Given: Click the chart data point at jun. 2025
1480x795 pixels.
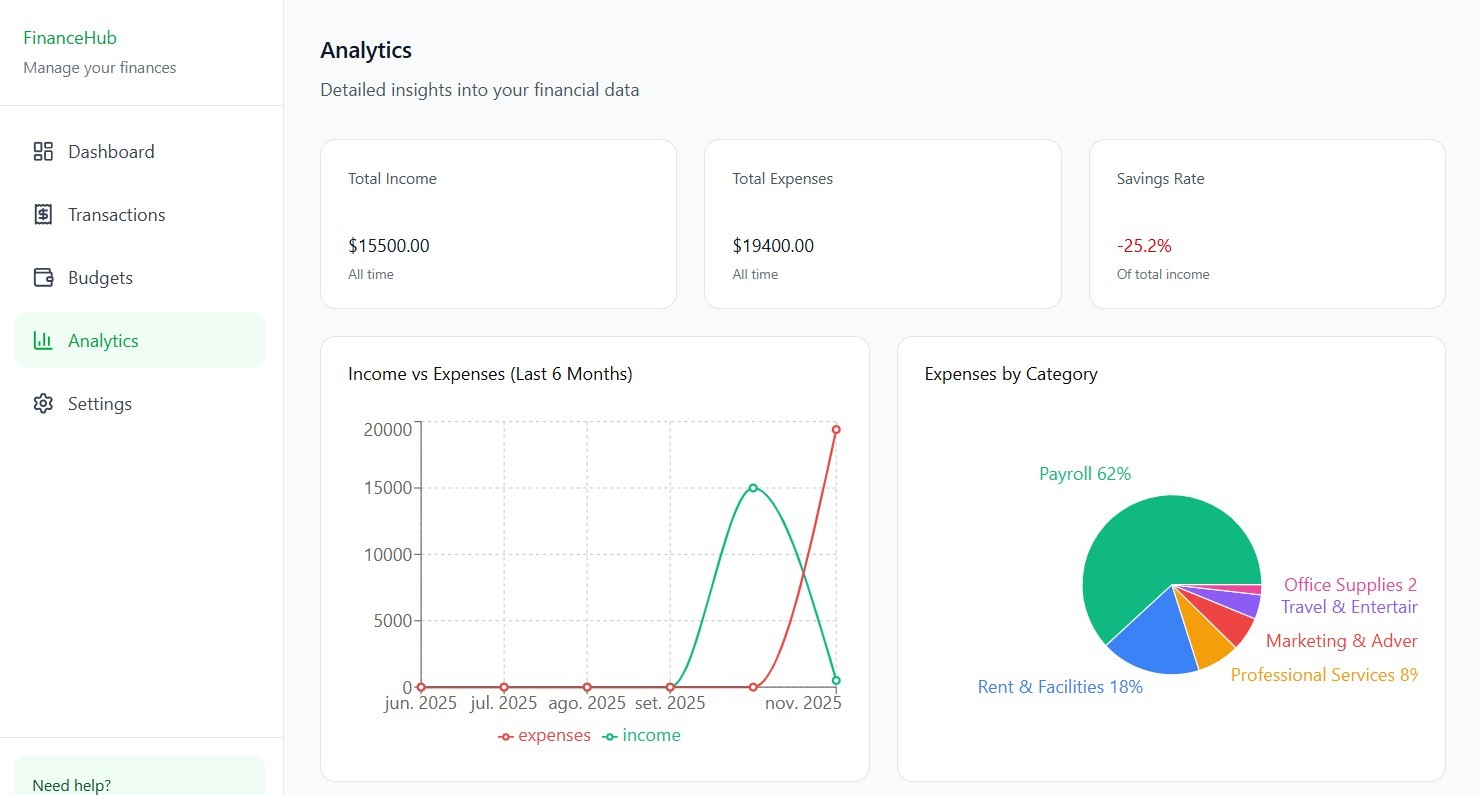Looking at the screenshot, I should [x=421, y=687].
